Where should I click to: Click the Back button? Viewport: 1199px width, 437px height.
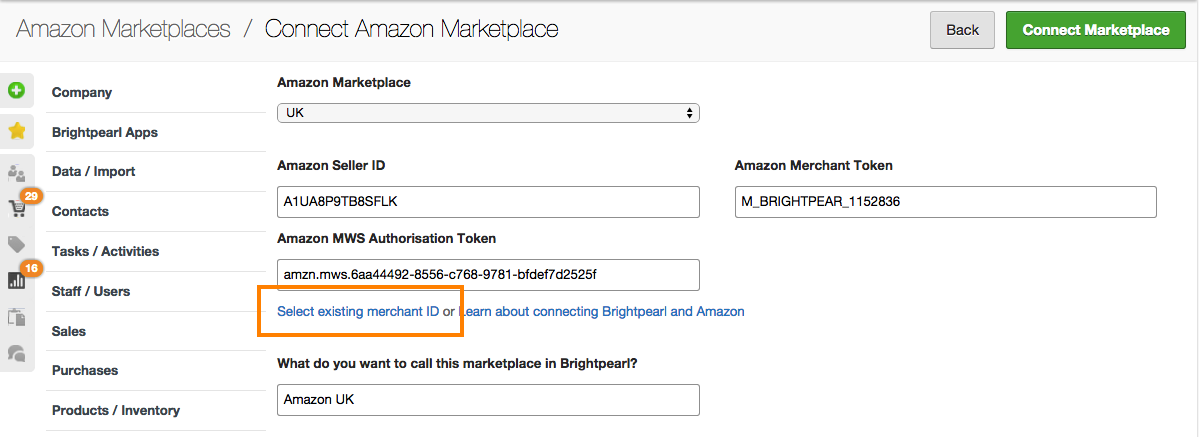pyautogui.click(x=962, y=30)
